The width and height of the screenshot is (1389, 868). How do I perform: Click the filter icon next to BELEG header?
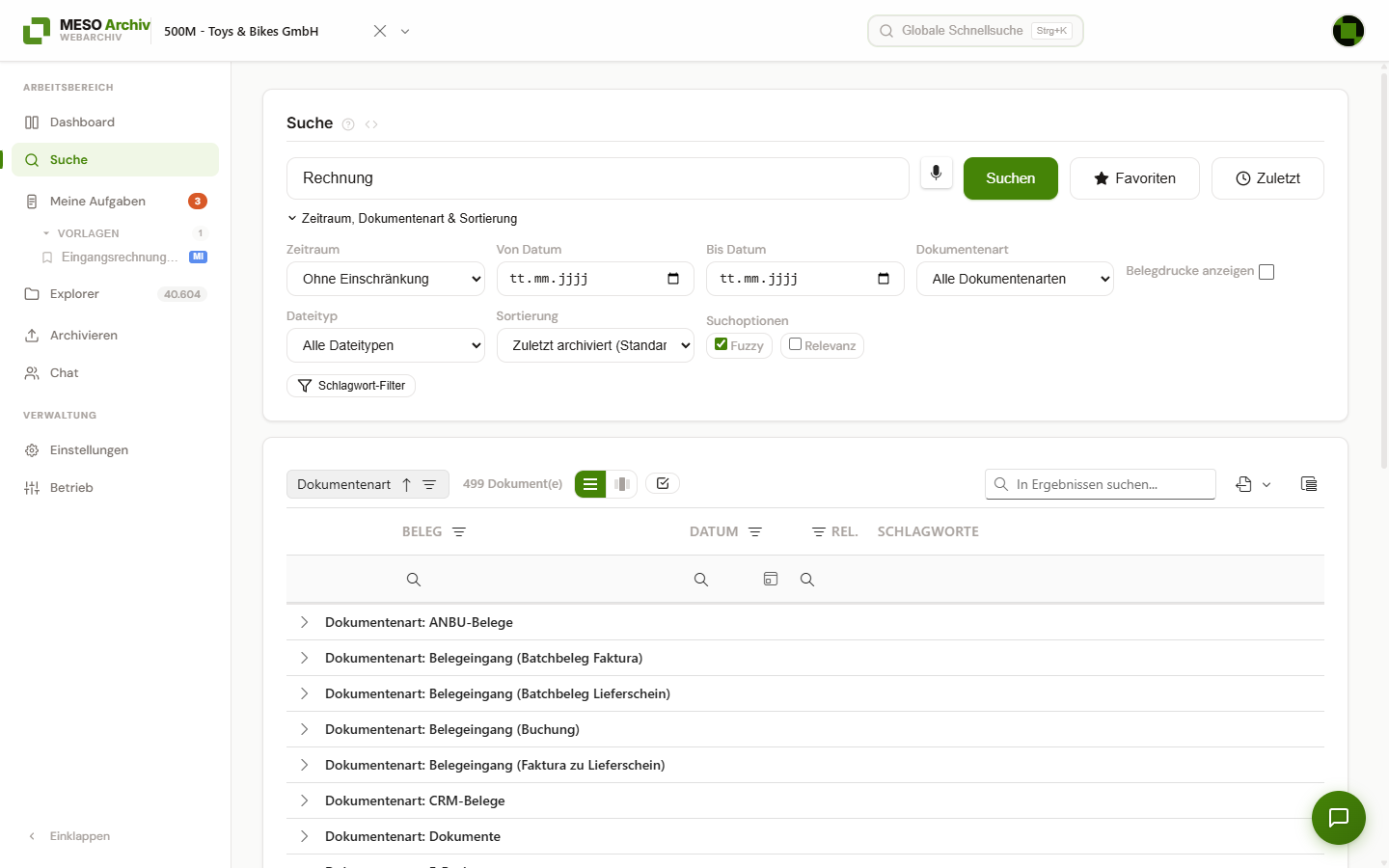(x=459, y=532)
